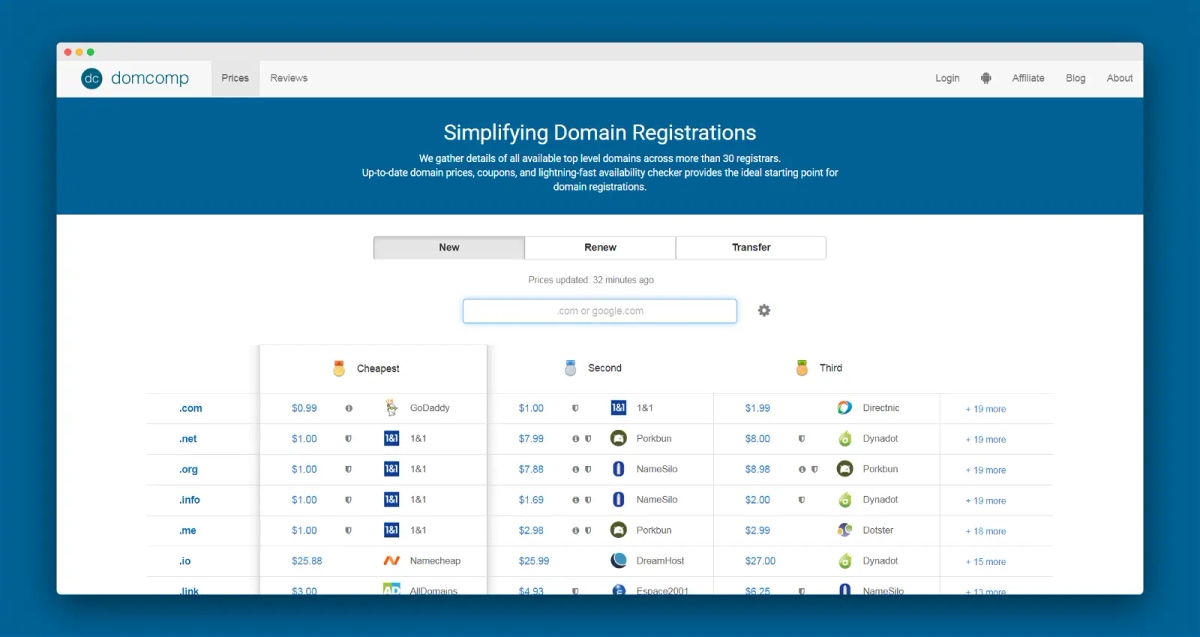Screen dimensions: 1200x637
Task: Click the NameSilo logo in .org row
Action: pos(618,469)
